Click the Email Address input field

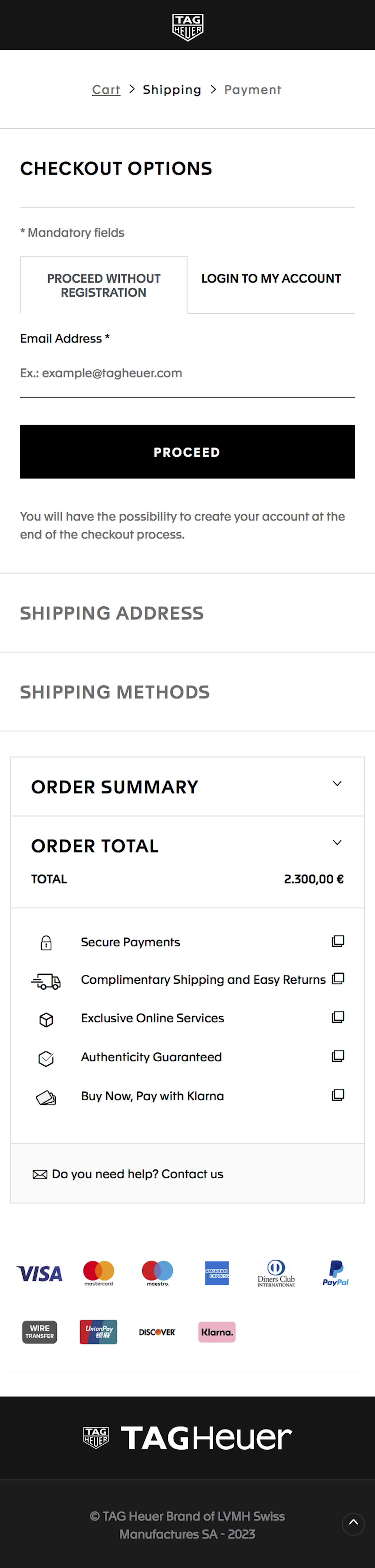(x=187, y=373)
